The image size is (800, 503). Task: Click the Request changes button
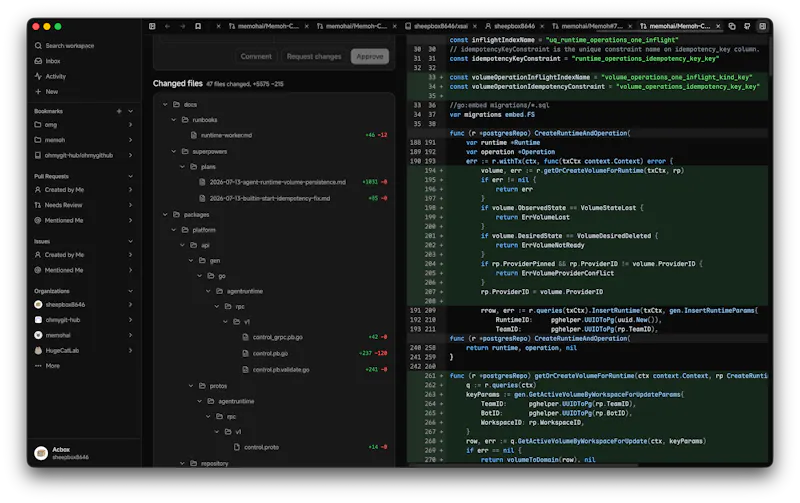(314, 56)
